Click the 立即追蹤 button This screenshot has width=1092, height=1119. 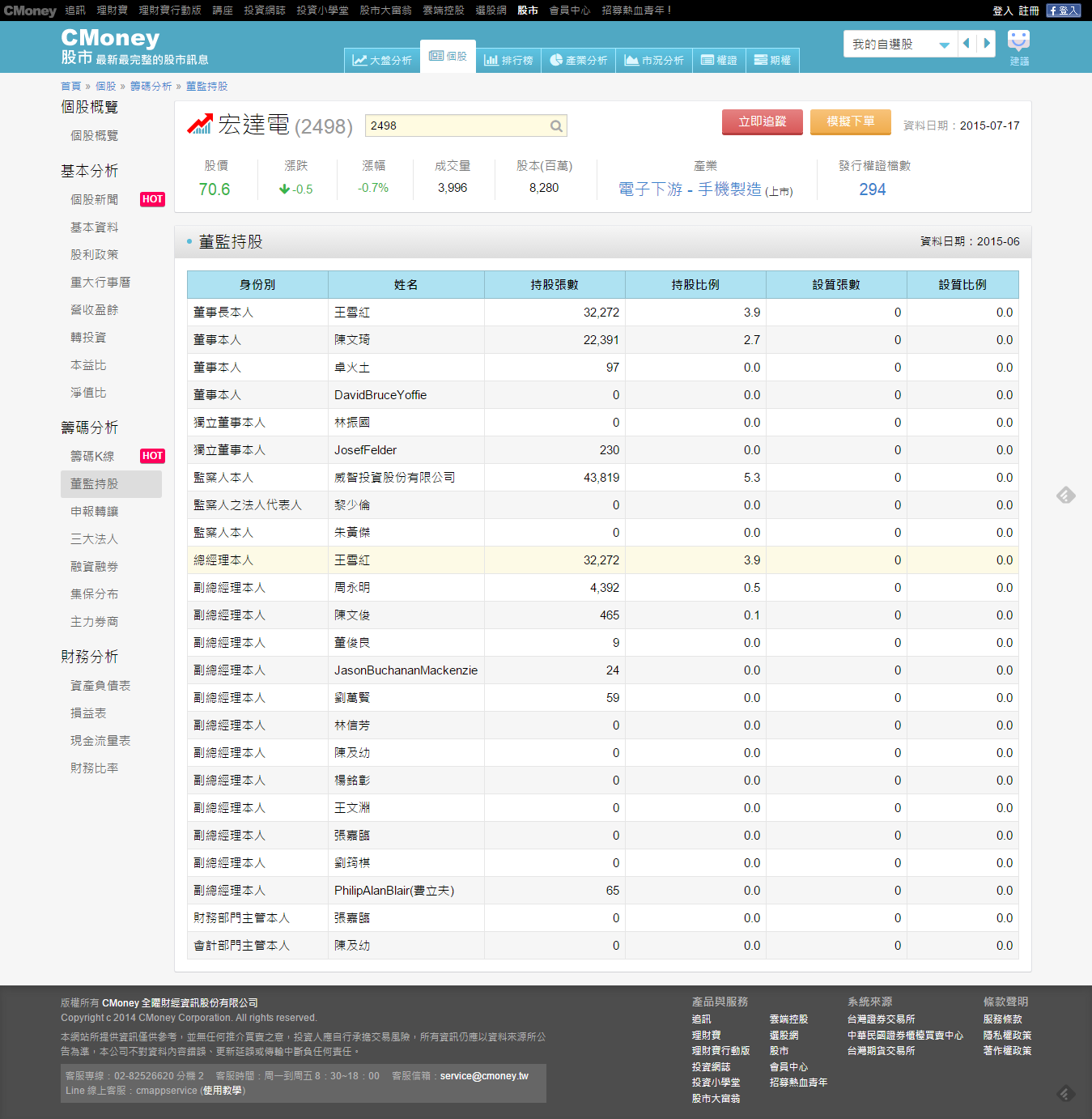(x=763, y=121)
